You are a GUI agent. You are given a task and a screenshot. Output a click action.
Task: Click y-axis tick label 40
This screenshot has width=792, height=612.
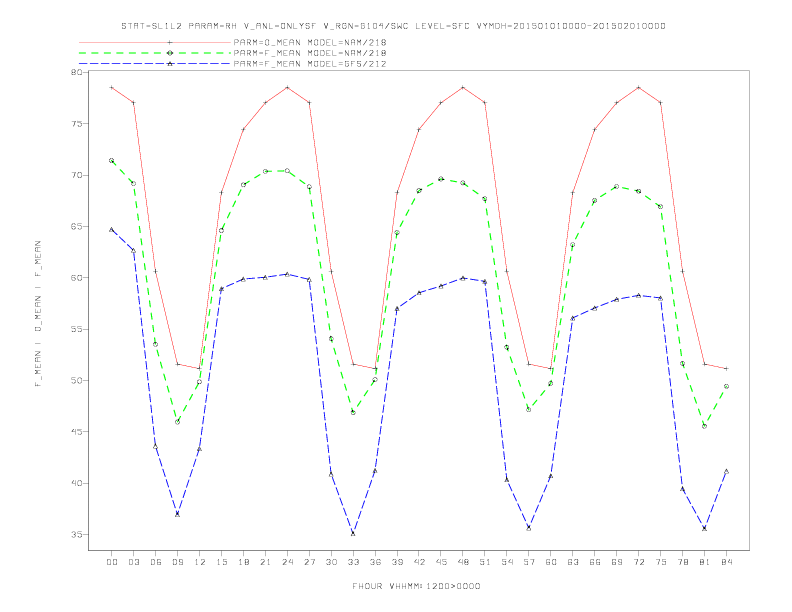(77, 483)
